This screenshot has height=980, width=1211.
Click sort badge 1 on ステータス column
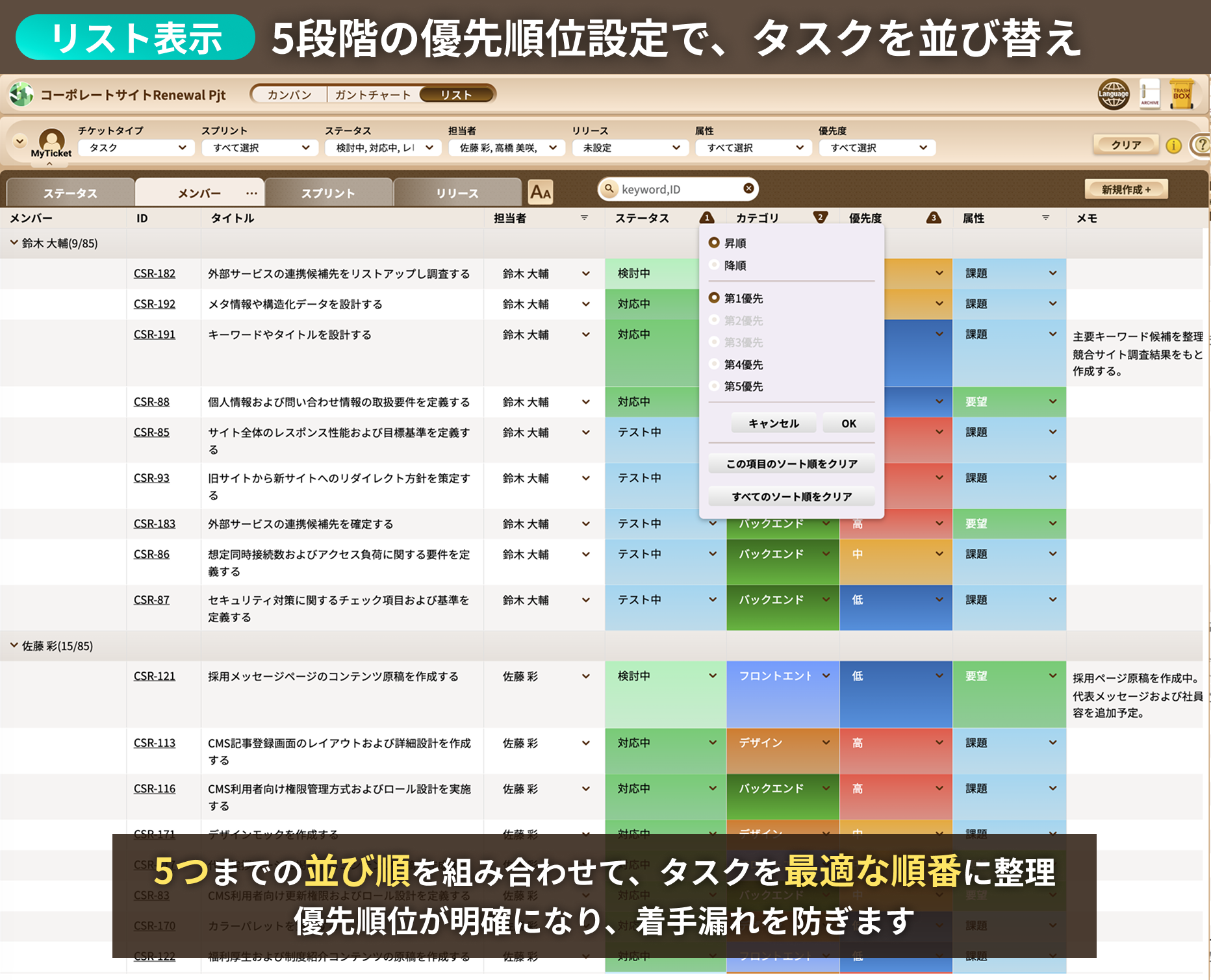tap(707, 218)
